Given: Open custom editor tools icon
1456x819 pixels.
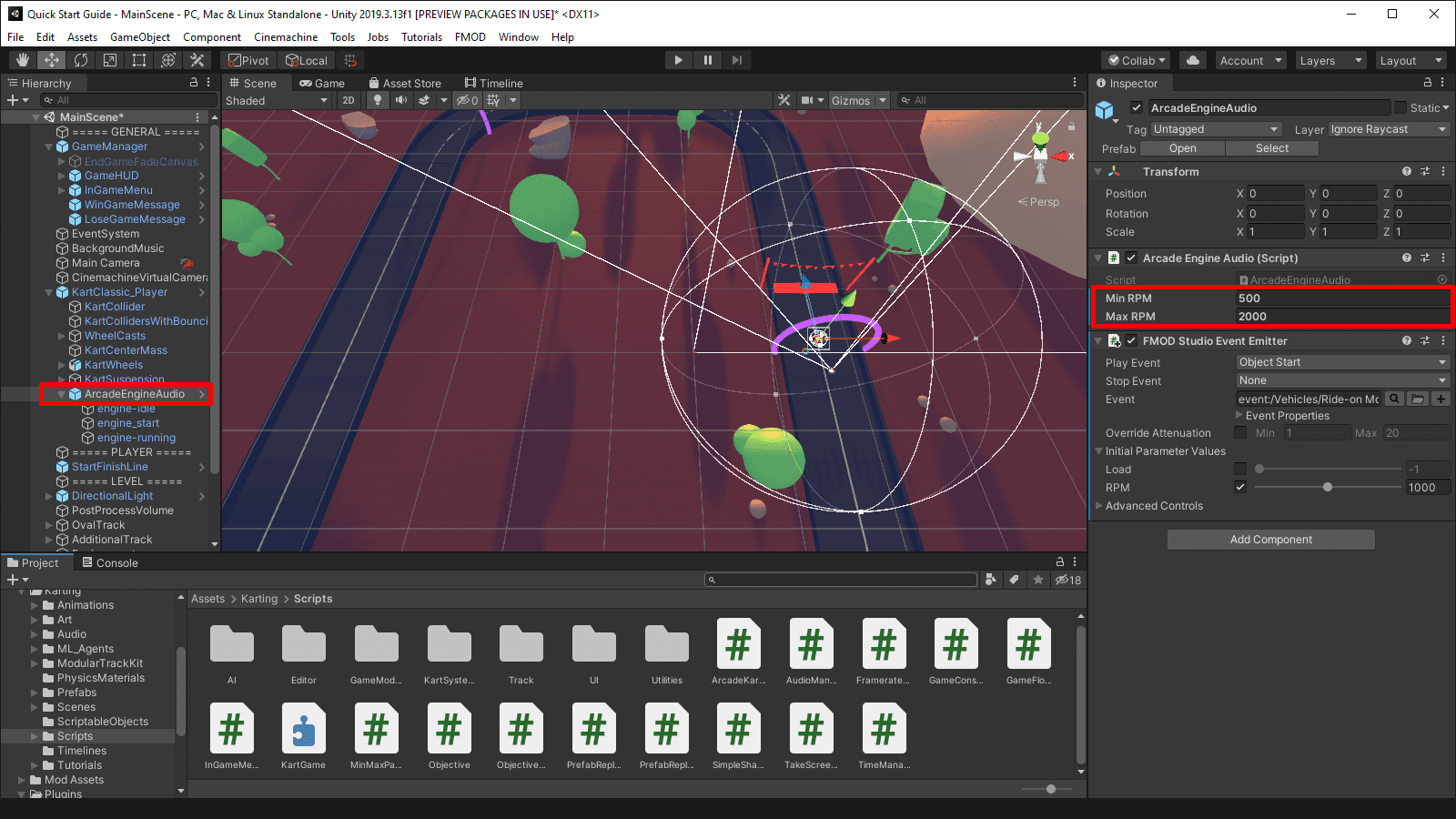Looking at the screenshot, I should click(x=197, y=60).
